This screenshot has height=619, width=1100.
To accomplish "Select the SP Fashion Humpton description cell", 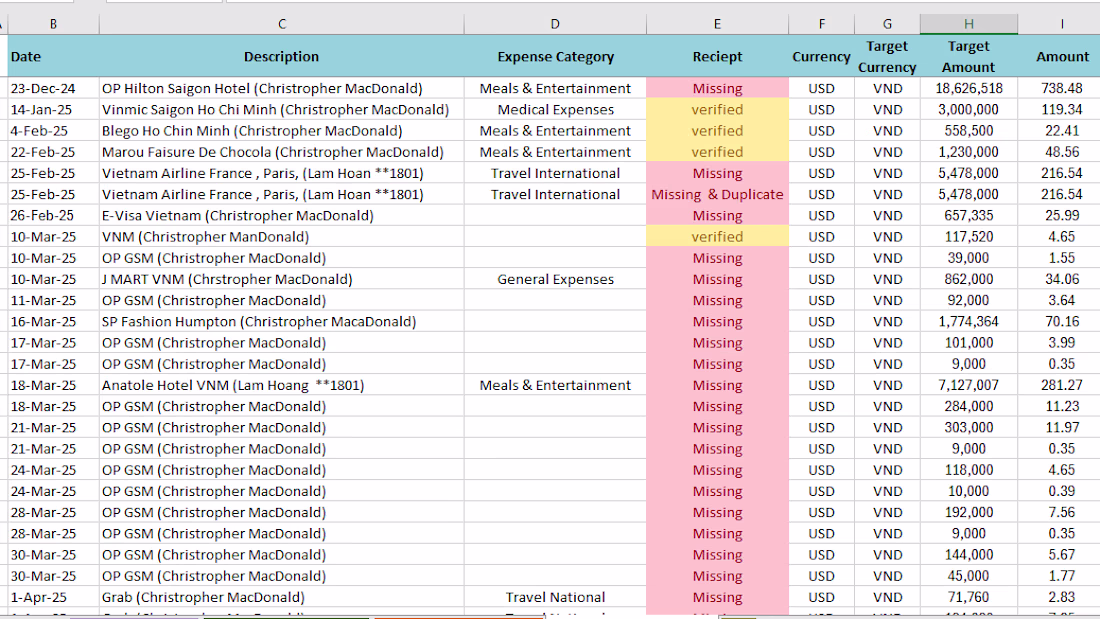I will click(x=281, y=321).
